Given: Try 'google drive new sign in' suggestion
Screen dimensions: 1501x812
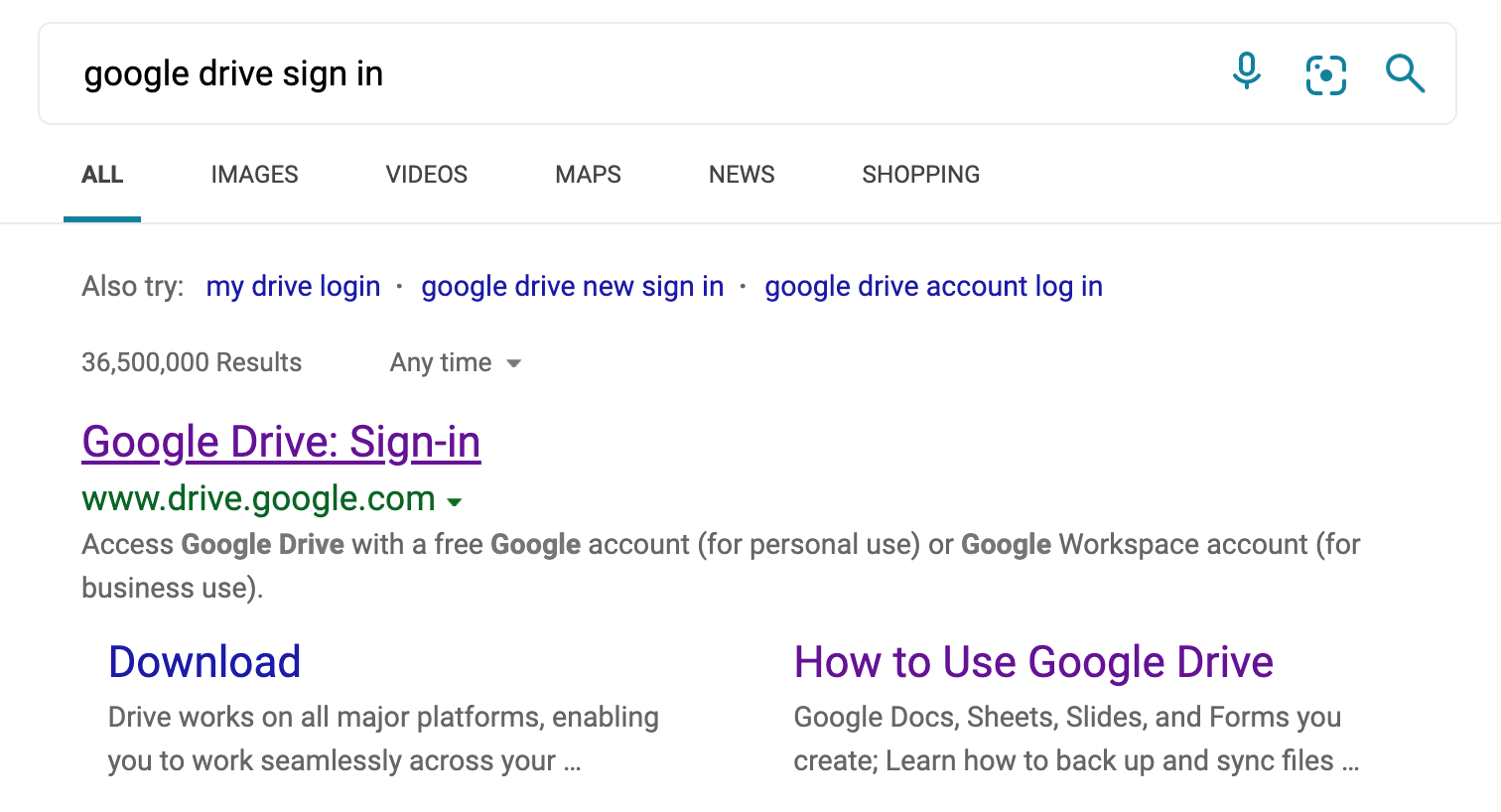Looking at the screenshot, I should 573,287.
